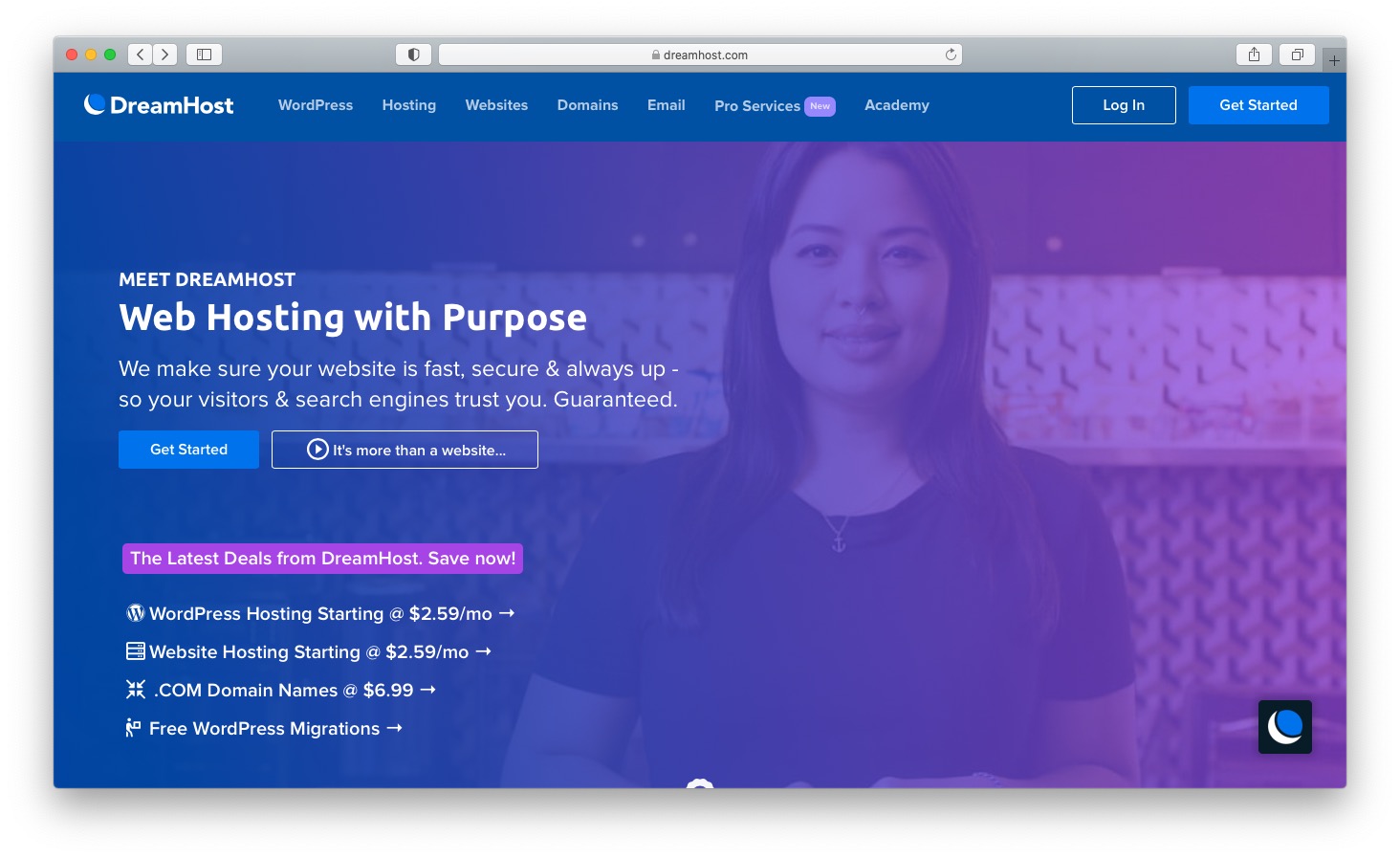Toggle the Safari sidebar button

tap(204, 55)
